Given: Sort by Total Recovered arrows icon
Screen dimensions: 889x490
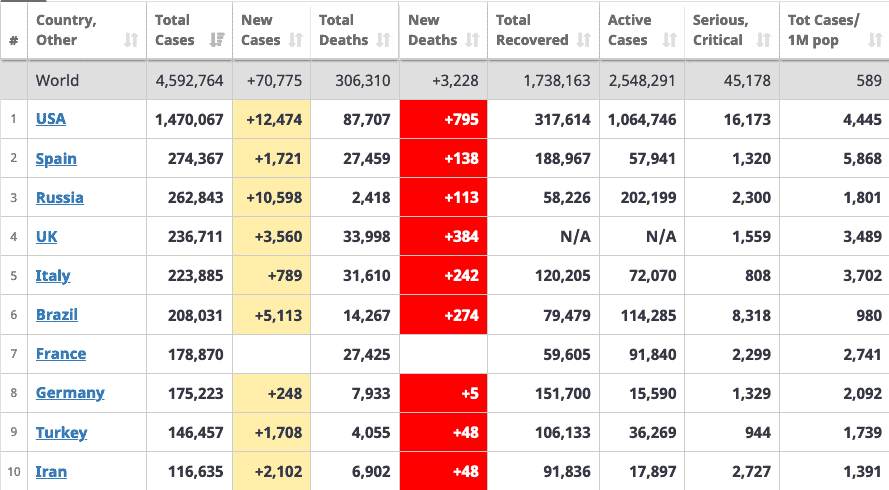Looking at the screenshot, I should [584, 40].
